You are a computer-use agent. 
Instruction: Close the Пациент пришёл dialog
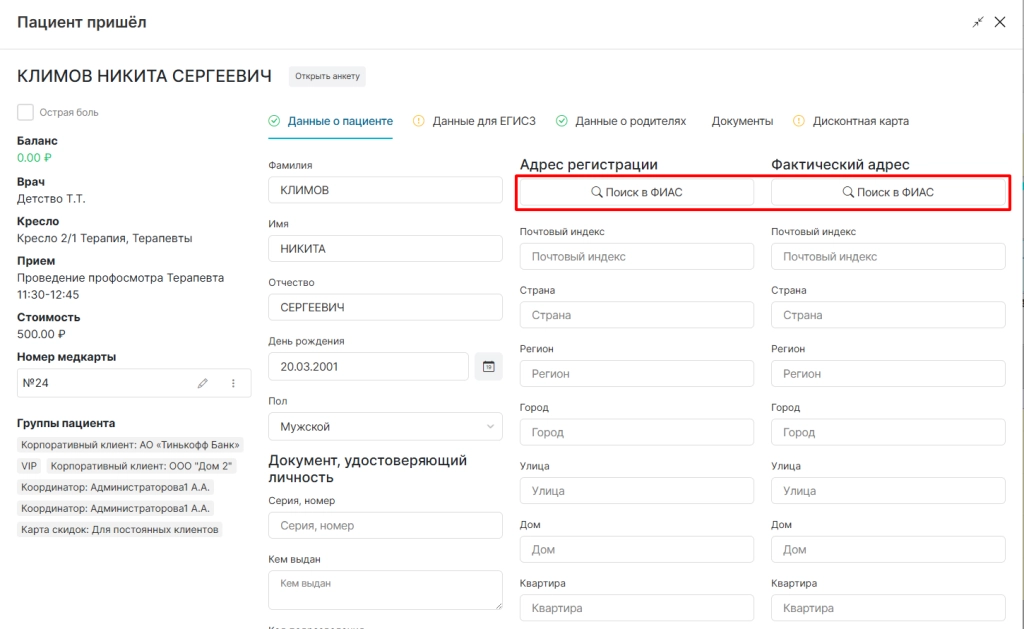[x=1000, y=22]
